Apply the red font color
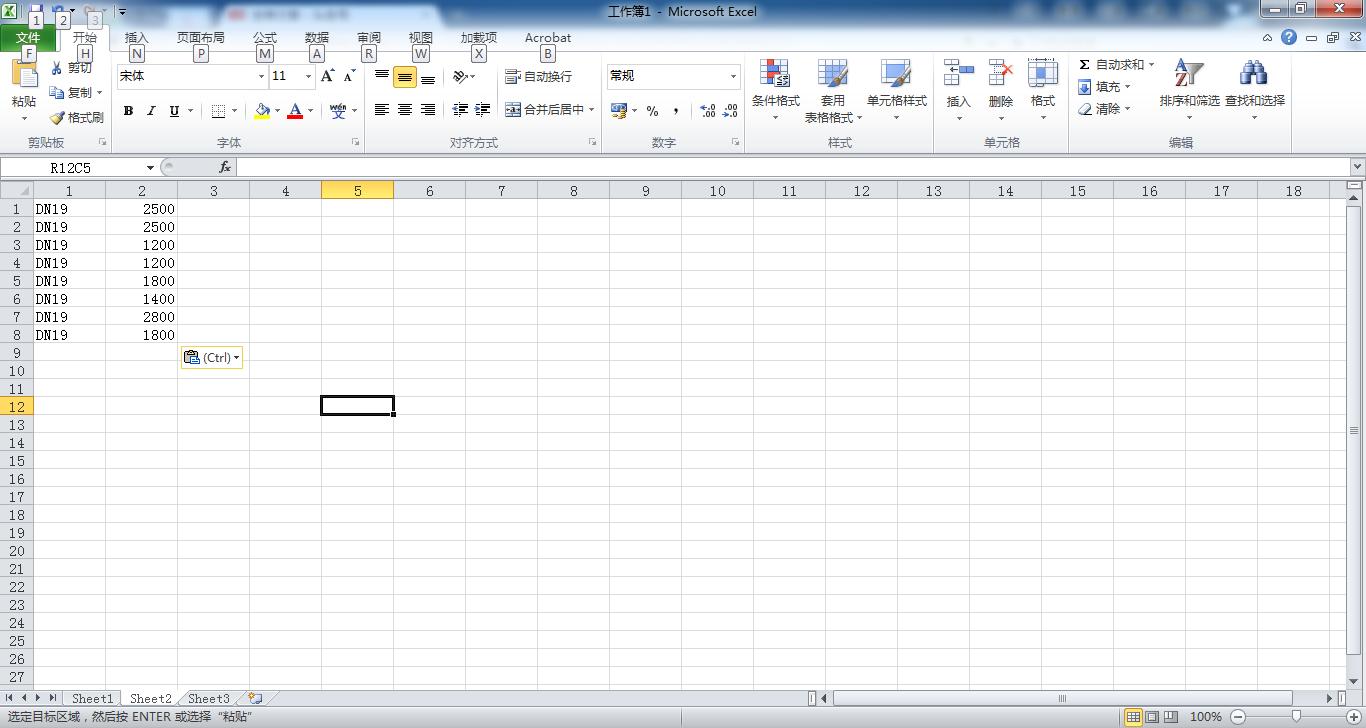The width and height of the screenshot is (1366, 728). [x=295, y=111]
